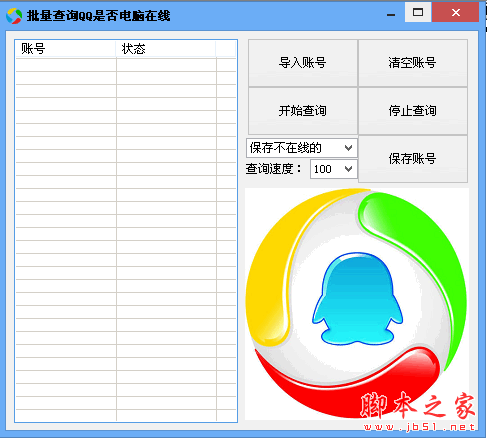Open the 保存不在线的 dropdown
Screen dimensions: 487x438
(302, 148)
